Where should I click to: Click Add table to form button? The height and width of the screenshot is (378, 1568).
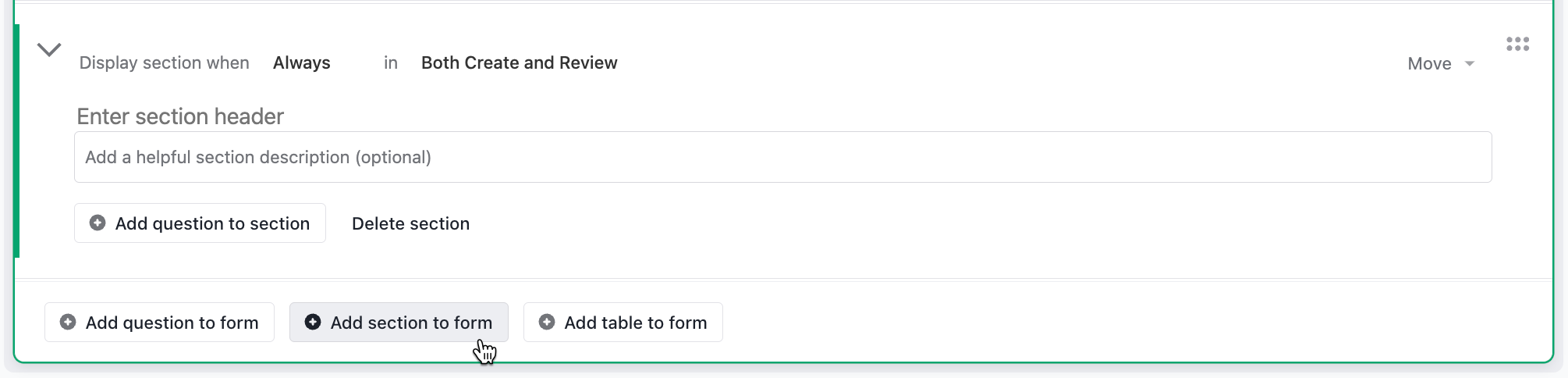623,323
